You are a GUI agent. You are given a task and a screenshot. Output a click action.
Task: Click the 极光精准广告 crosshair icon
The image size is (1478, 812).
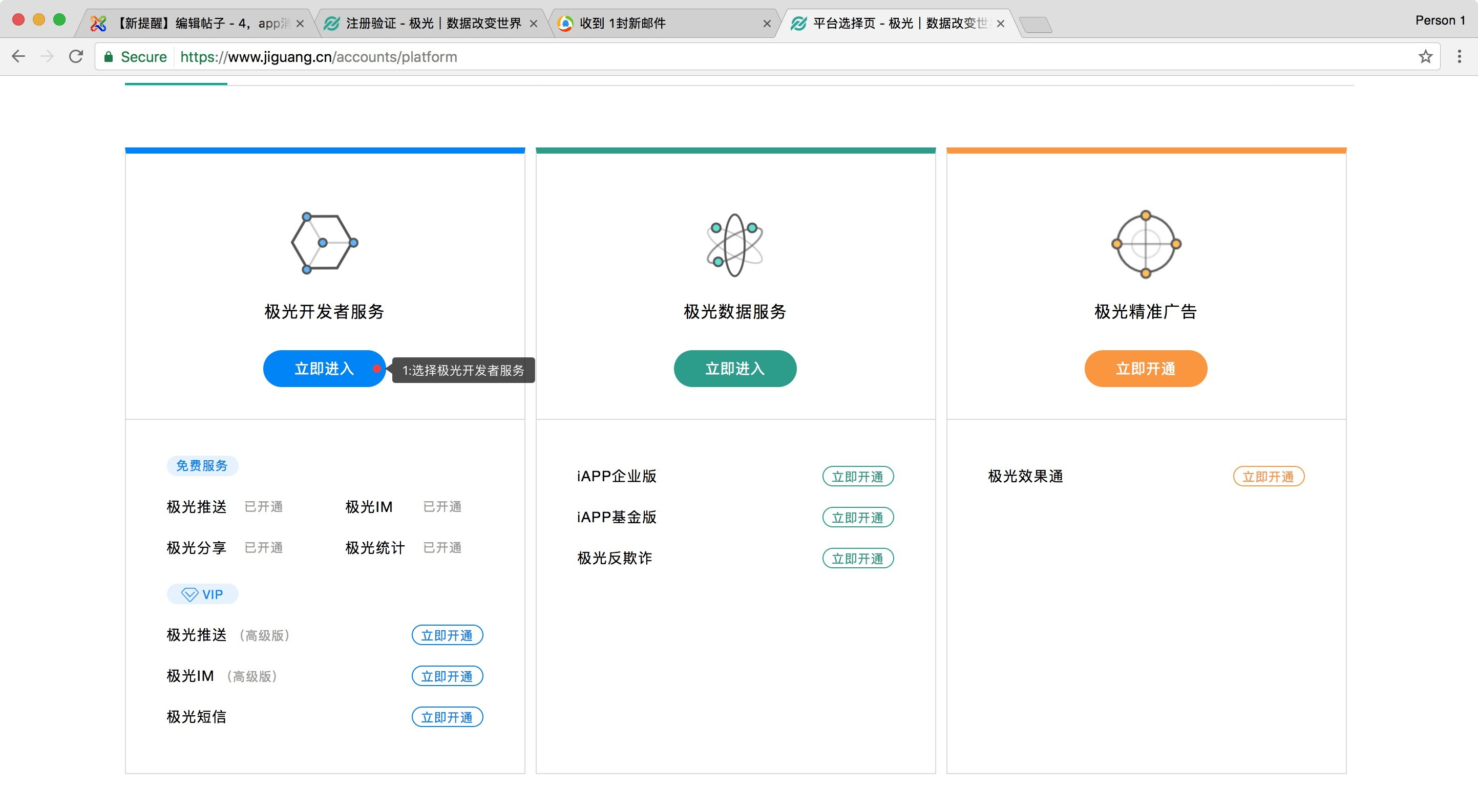click(1146, 244)
